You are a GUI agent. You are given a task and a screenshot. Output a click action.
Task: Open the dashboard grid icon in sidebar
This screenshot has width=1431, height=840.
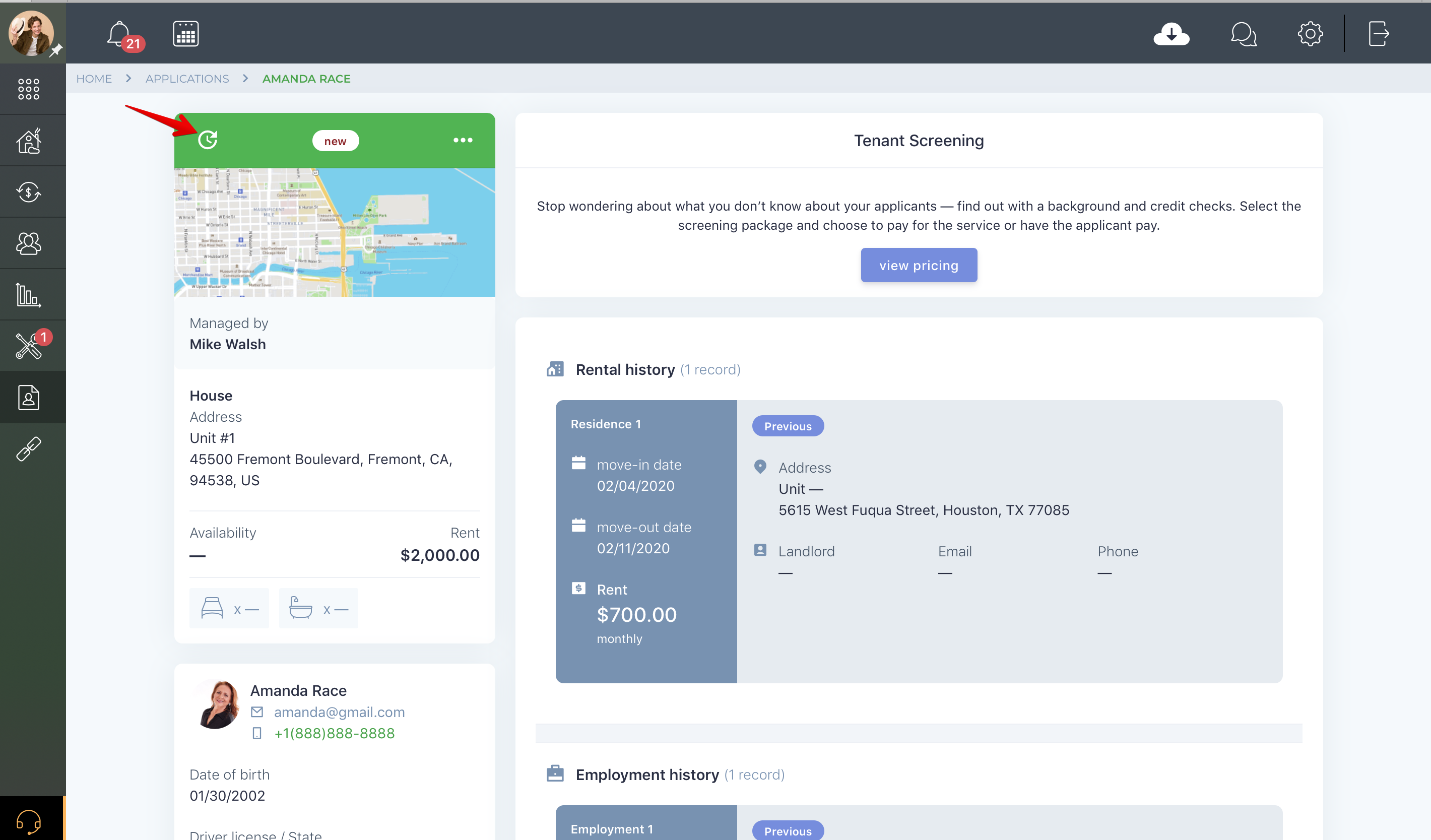coord(28,89)
